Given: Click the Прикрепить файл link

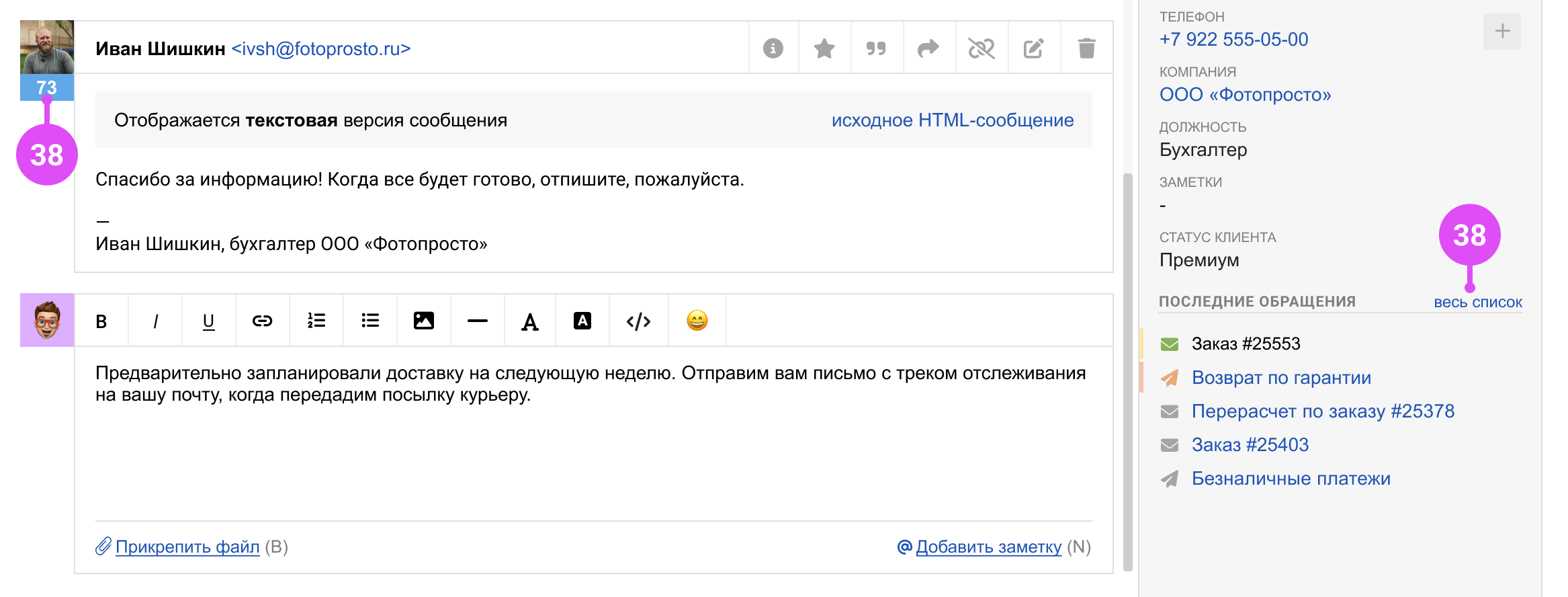Looking at the screenshot, I should 187,547.
